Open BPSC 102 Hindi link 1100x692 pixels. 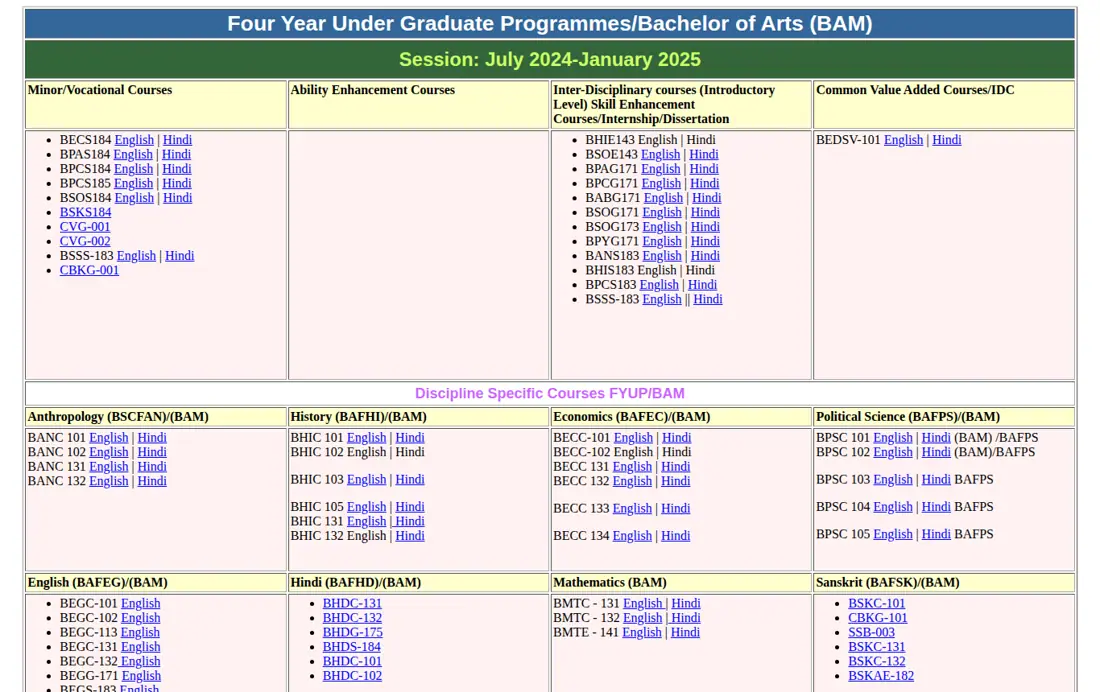click(936, 452)
